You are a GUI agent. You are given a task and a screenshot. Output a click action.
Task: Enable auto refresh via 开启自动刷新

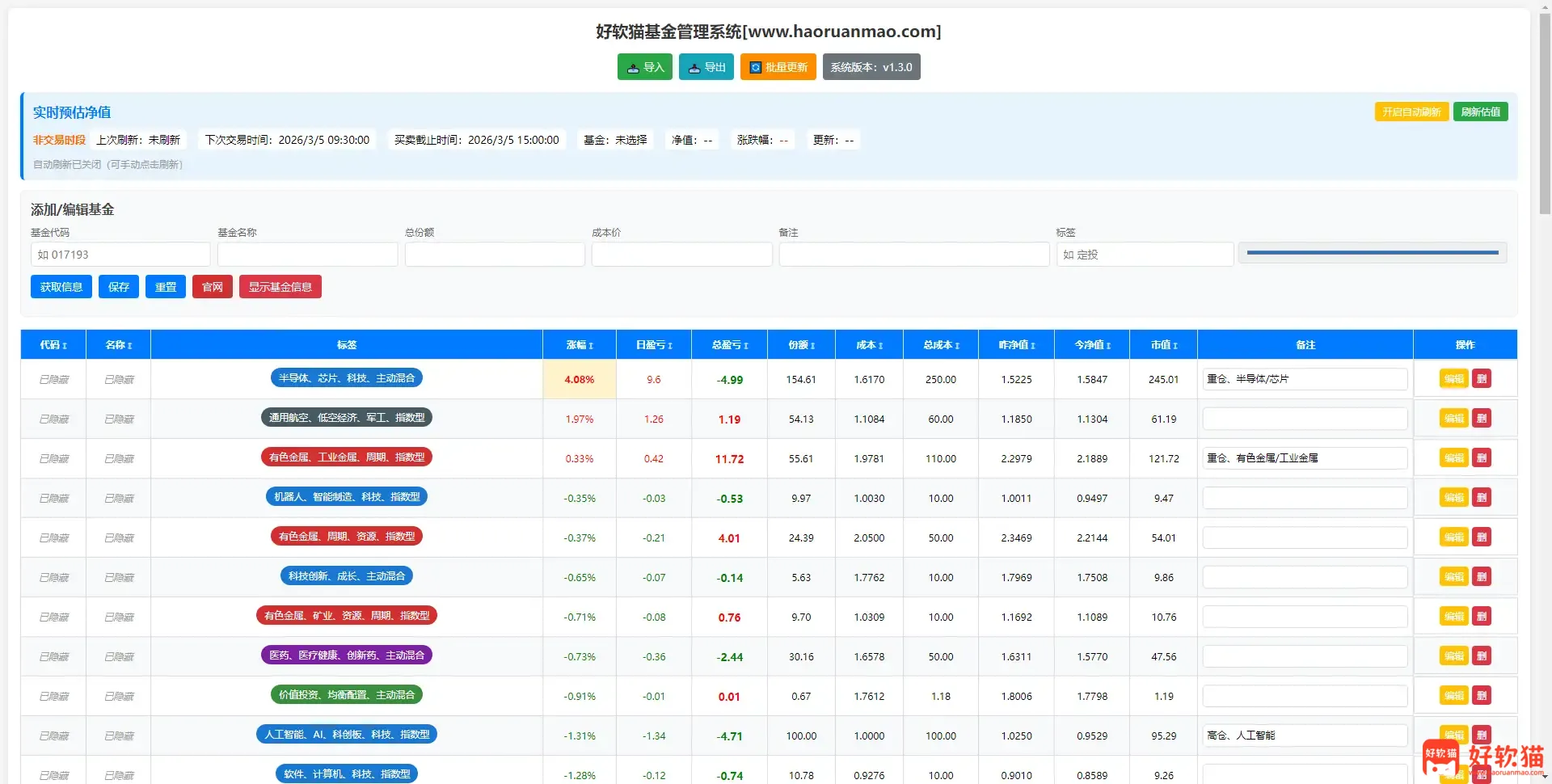[1411, 112]
